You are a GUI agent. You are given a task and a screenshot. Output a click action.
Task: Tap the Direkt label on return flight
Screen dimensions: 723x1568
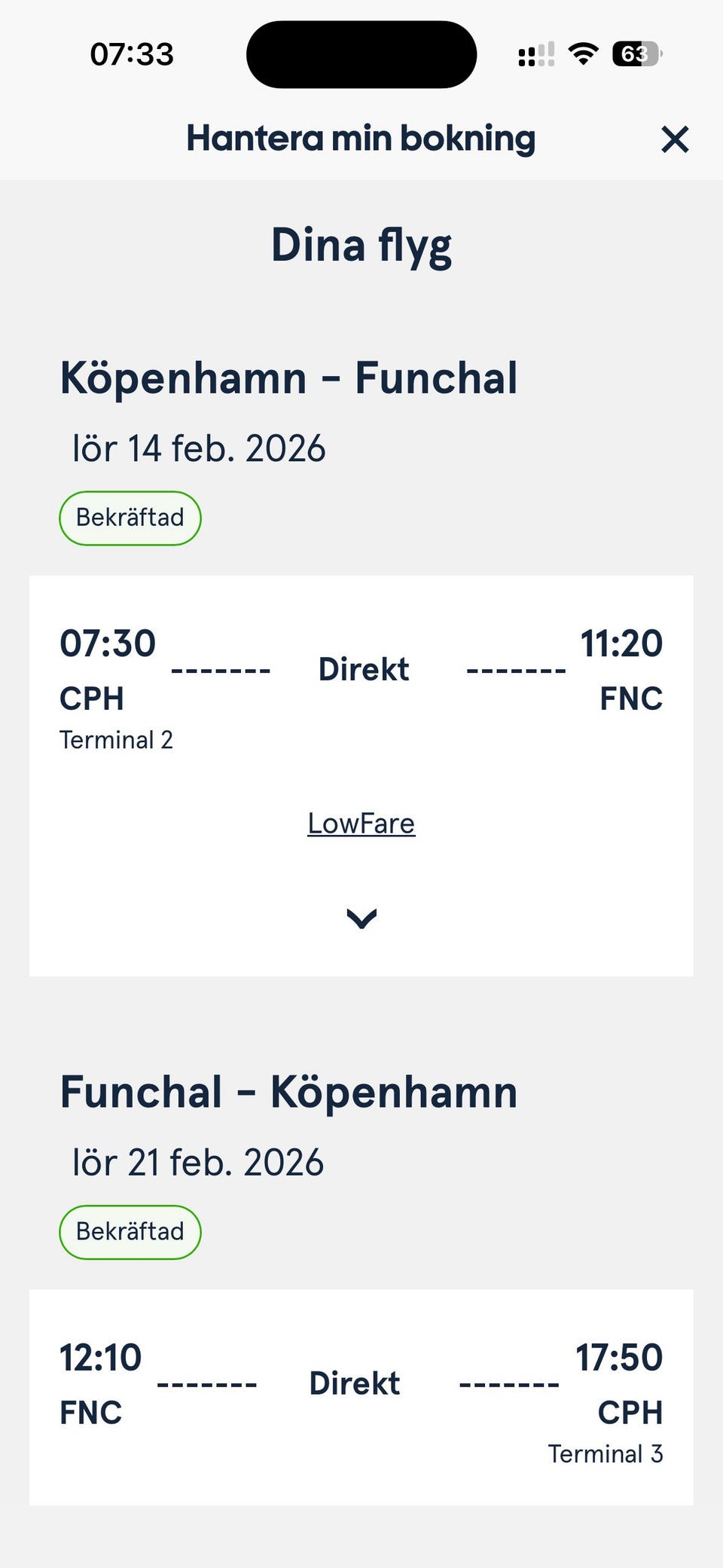point(355,1383)
